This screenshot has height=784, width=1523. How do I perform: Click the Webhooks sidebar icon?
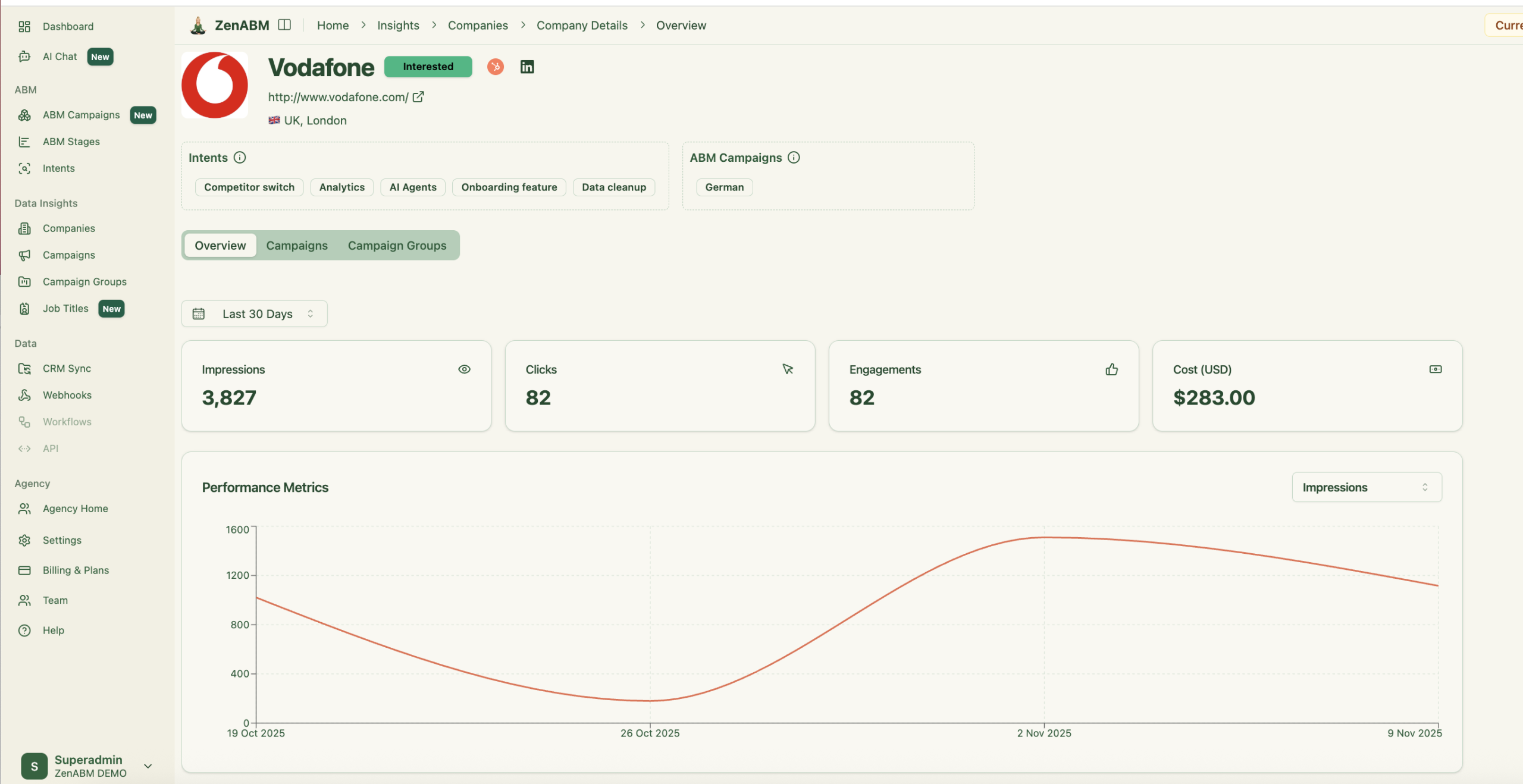[24, 395]
